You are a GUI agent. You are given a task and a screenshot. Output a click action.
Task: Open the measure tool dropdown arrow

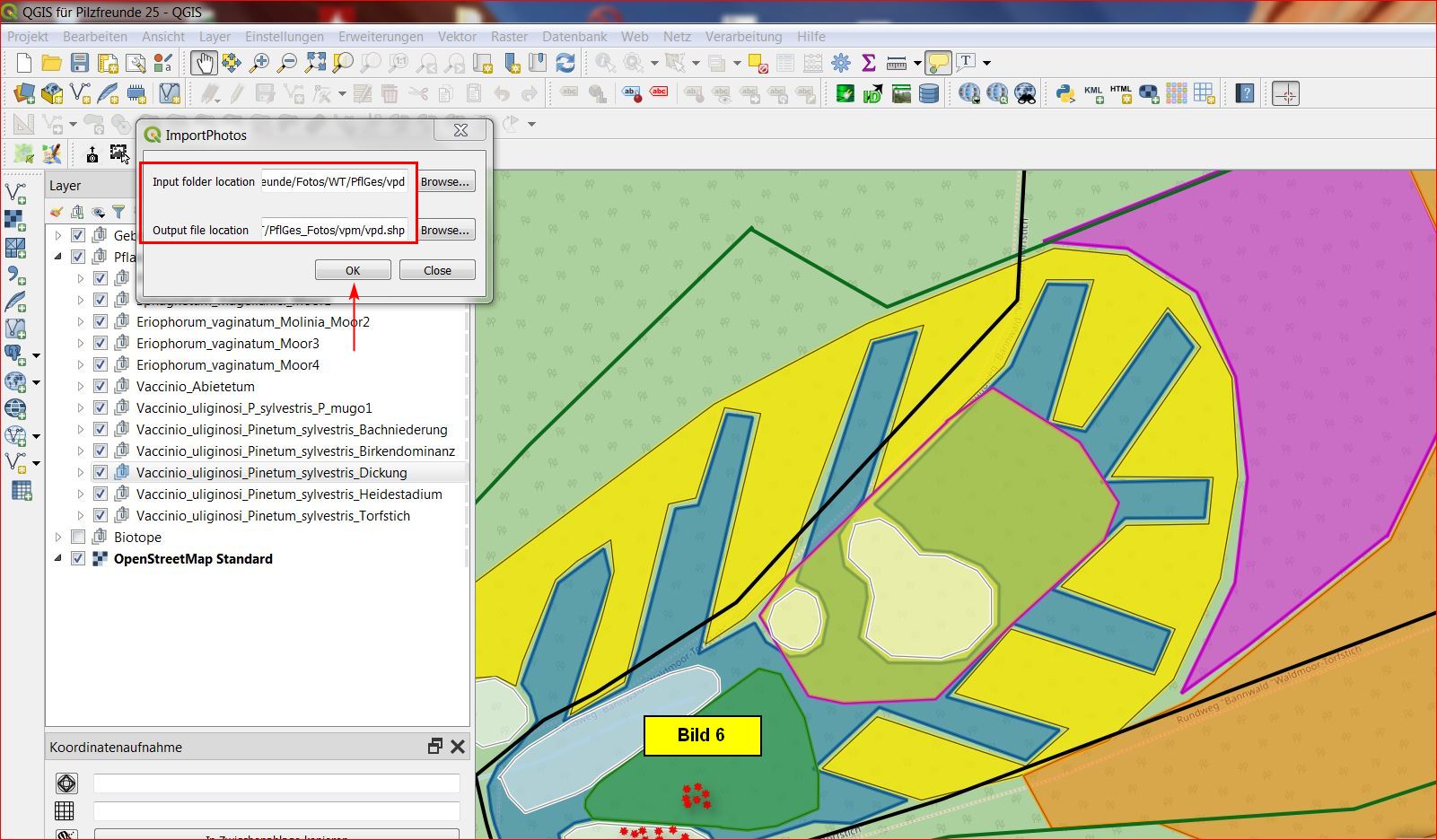tap(917, 63)
